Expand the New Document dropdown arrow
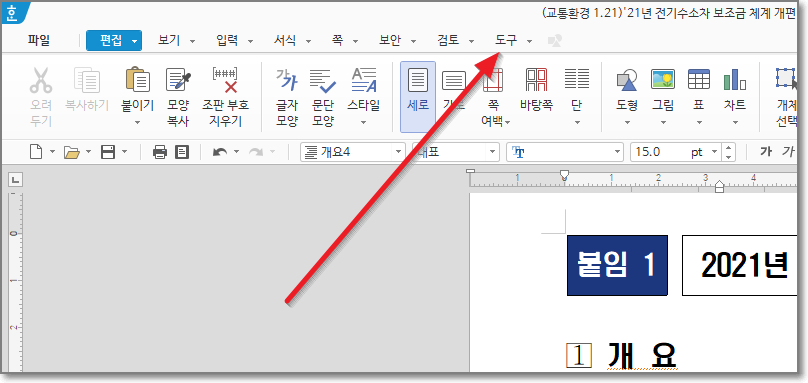The height and width of the screenshot is (383, 808). (52, 152)
